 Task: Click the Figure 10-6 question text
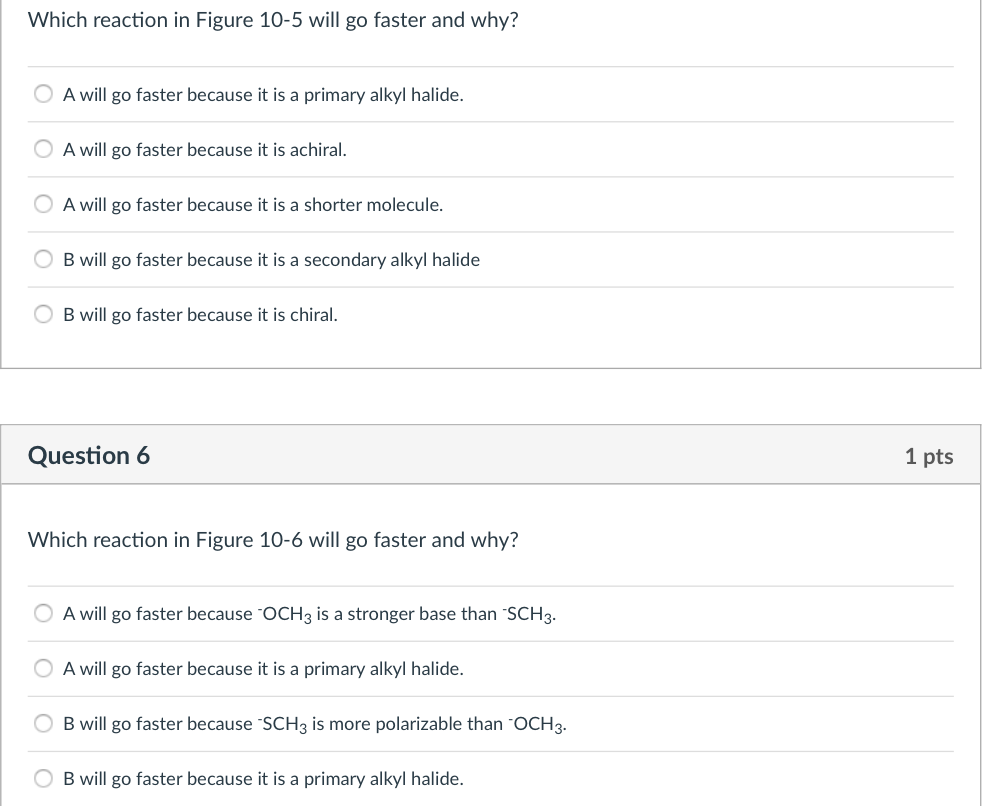tap(273, 540)
